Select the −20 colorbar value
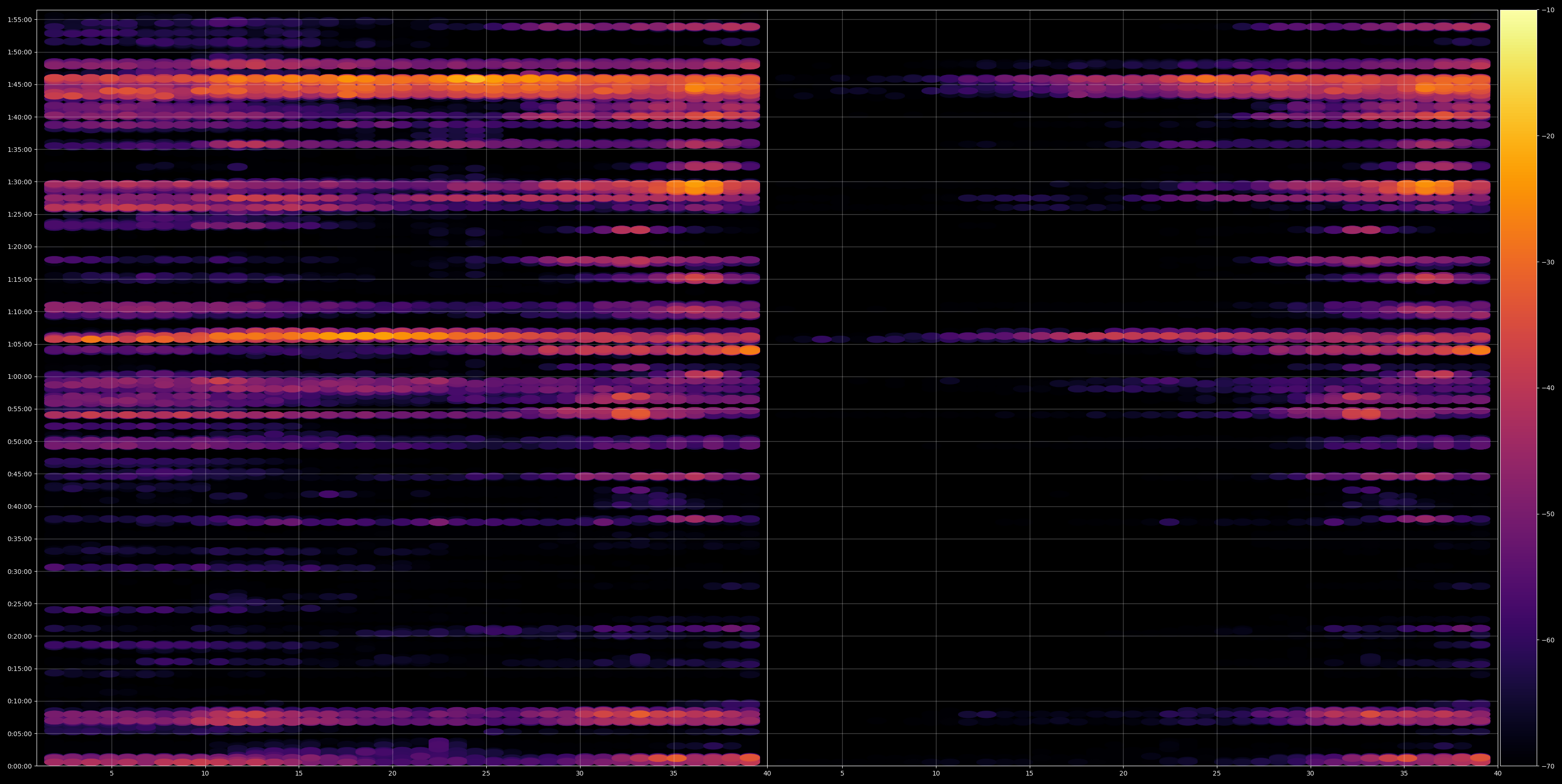Viewport: 1562px width, 784px height. tap(1548, 136)
